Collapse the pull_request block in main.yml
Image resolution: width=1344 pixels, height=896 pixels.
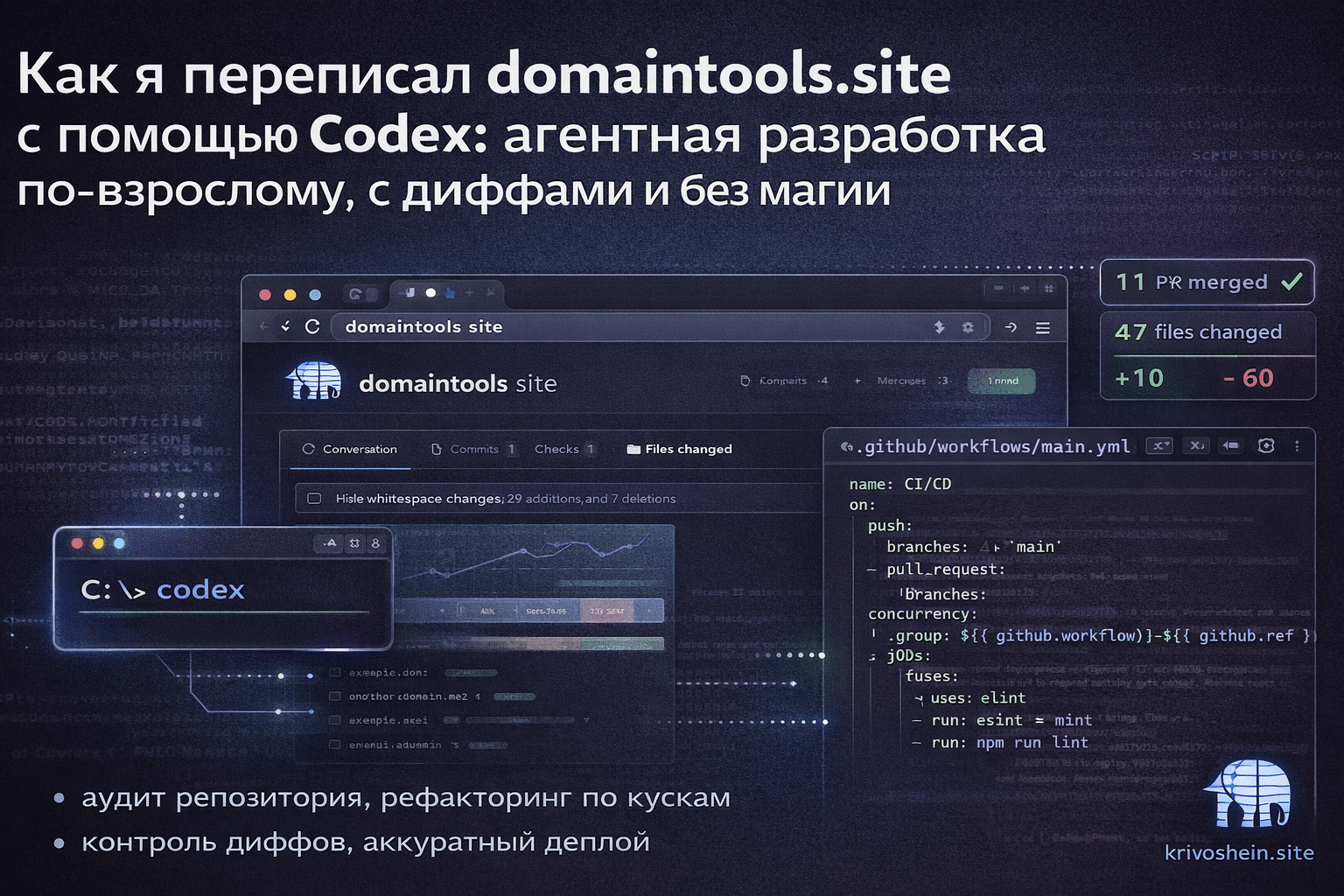[871, 570]
